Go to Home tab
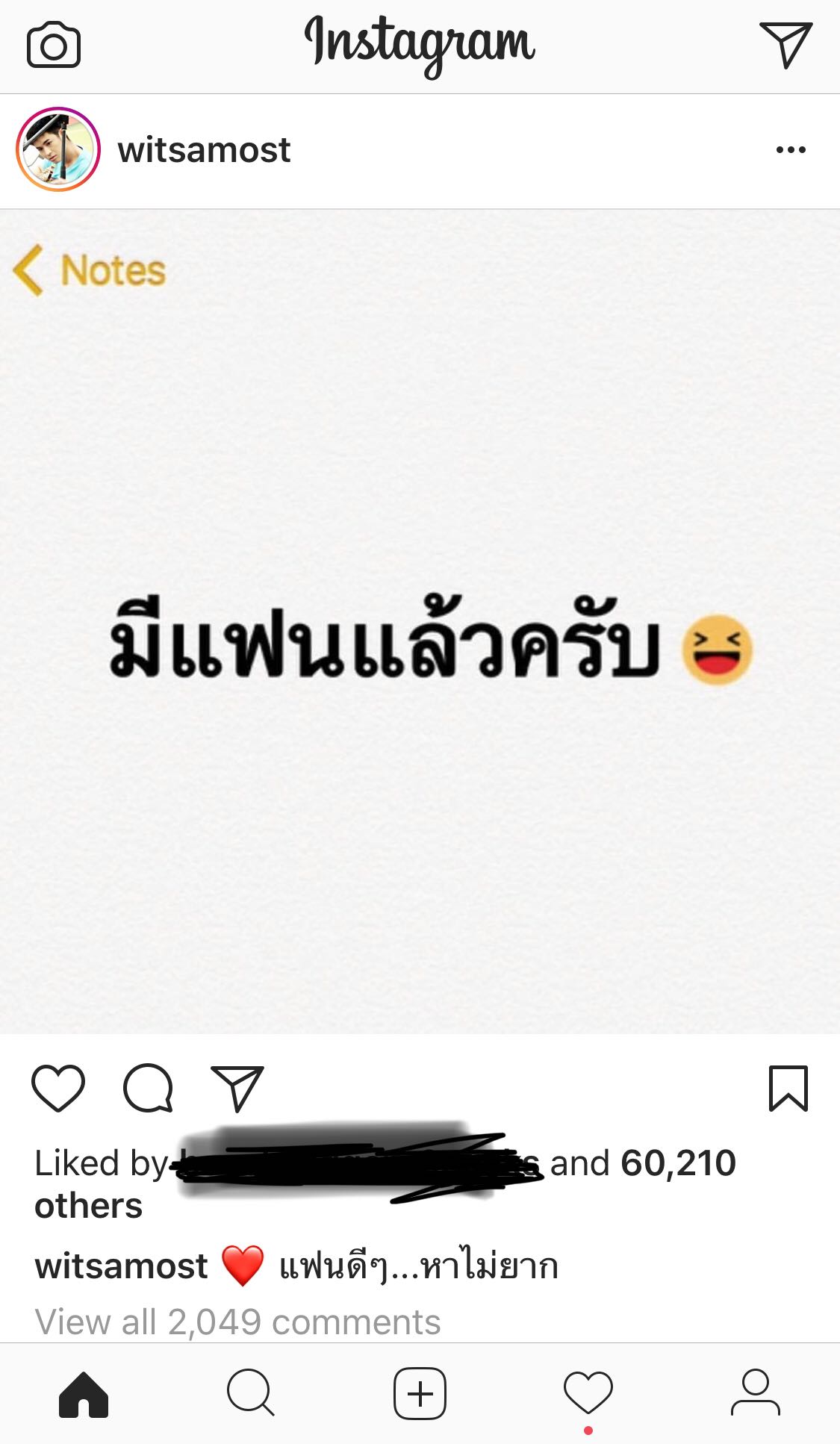Viewport: 840px width, 1444px height. point(84,1394)
